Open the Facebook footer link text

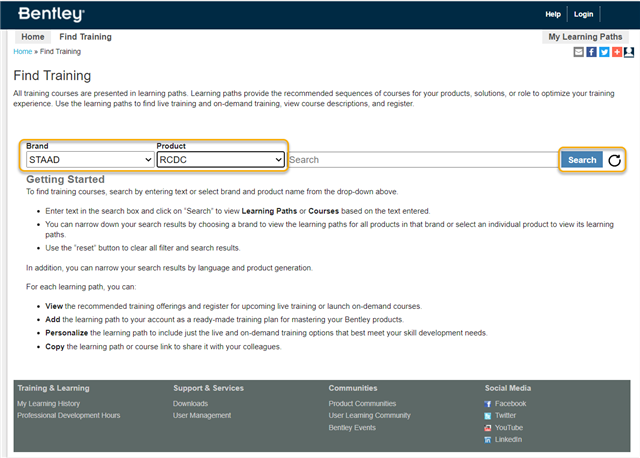[x=510, y=403]
